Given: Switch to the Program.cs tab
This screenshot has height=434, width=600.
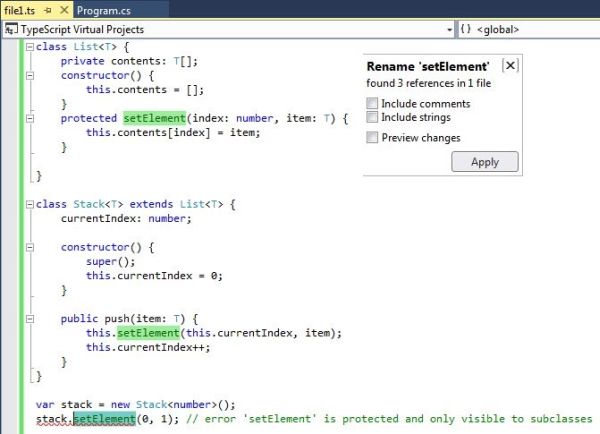Looking at the screenshot, I should click(103, 10).
